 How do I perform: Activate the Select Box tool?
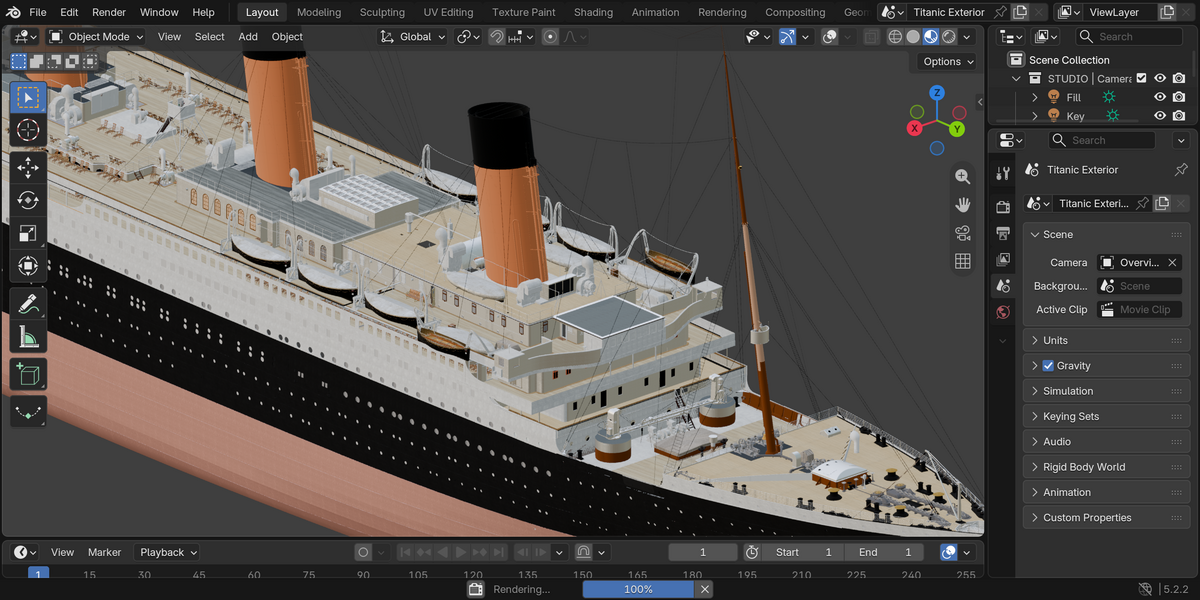(x=28, y=97)
